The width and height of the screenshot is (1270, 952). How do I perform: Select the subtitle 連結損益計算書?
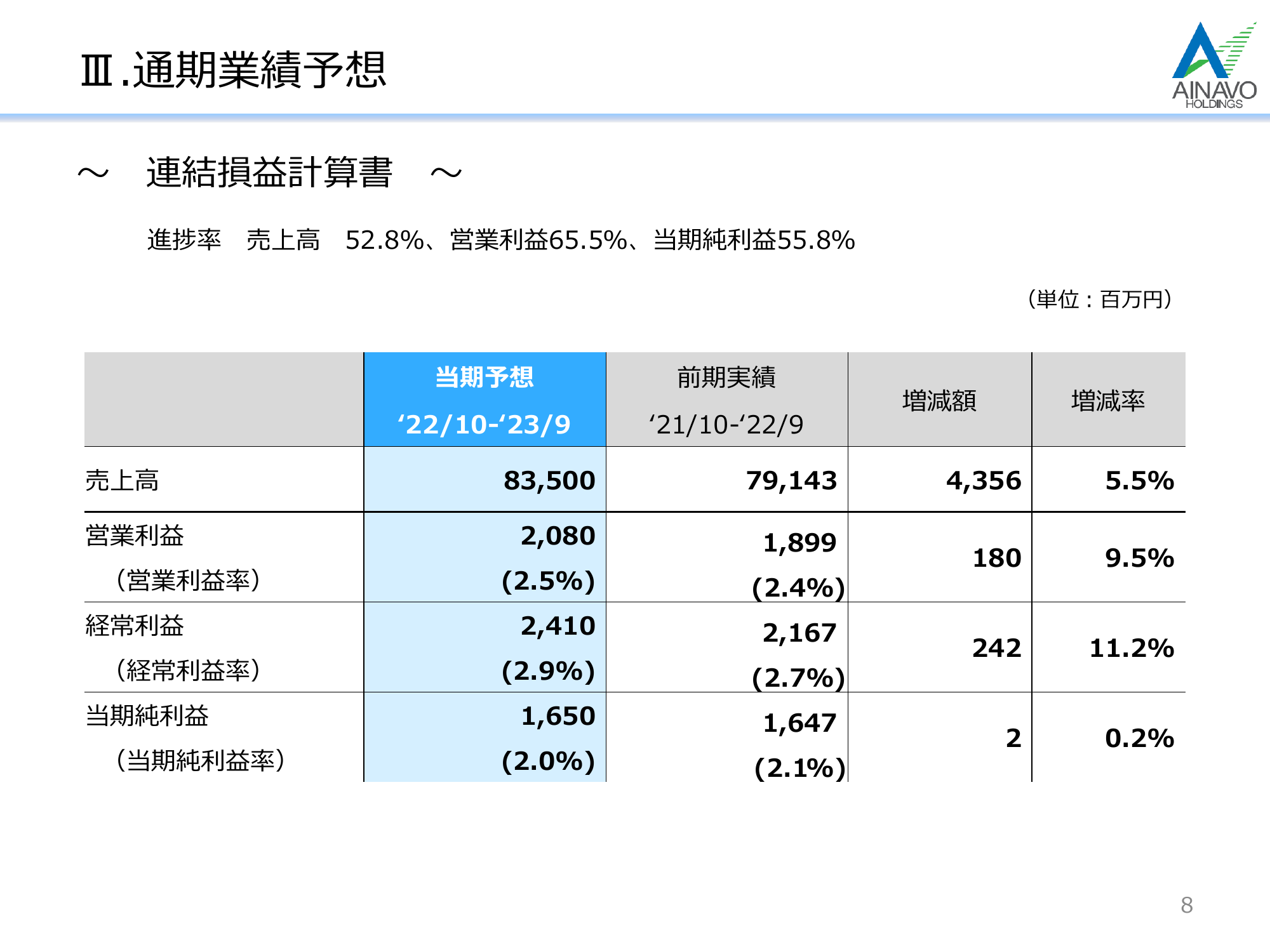270,172
